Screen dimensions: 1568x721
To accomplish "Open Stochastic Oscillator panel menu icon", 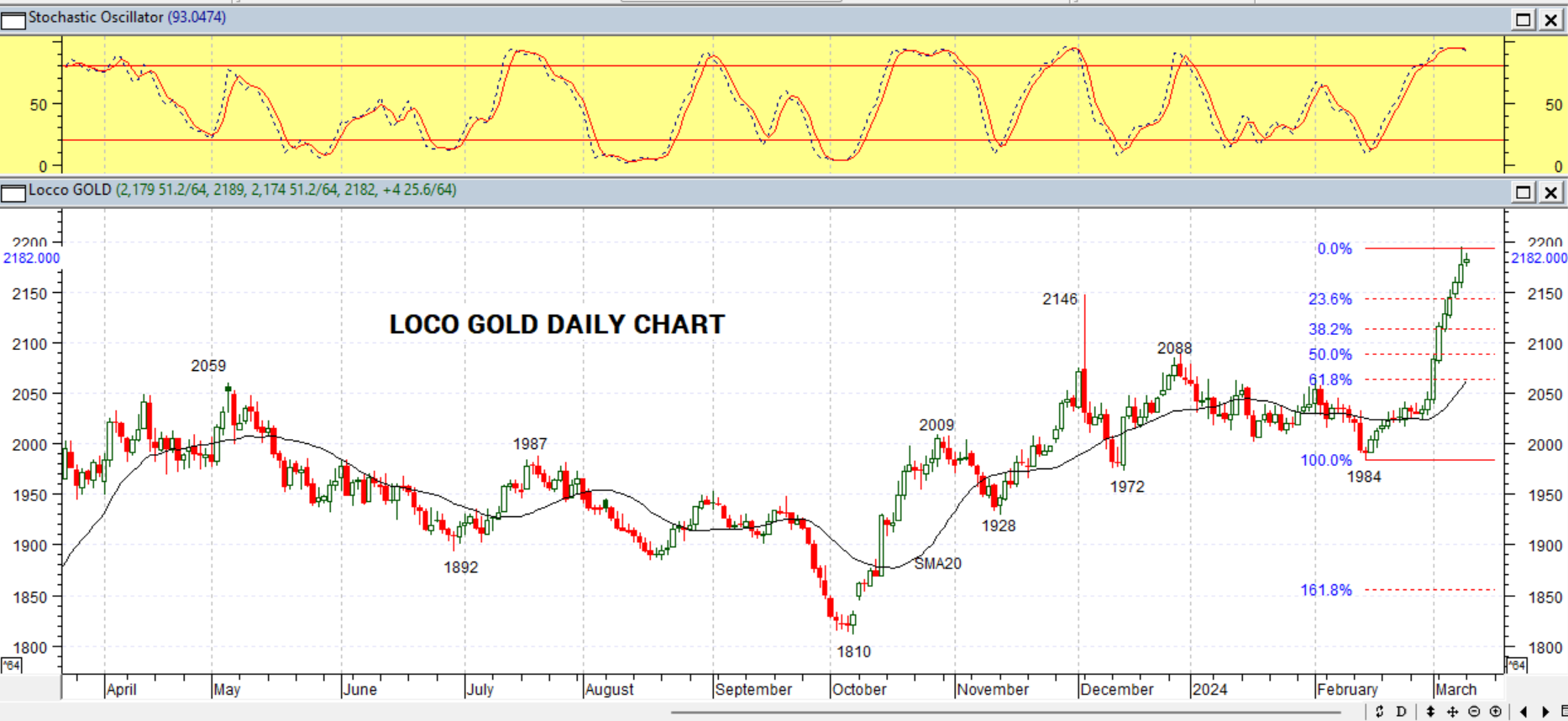I will coord(13,20).
